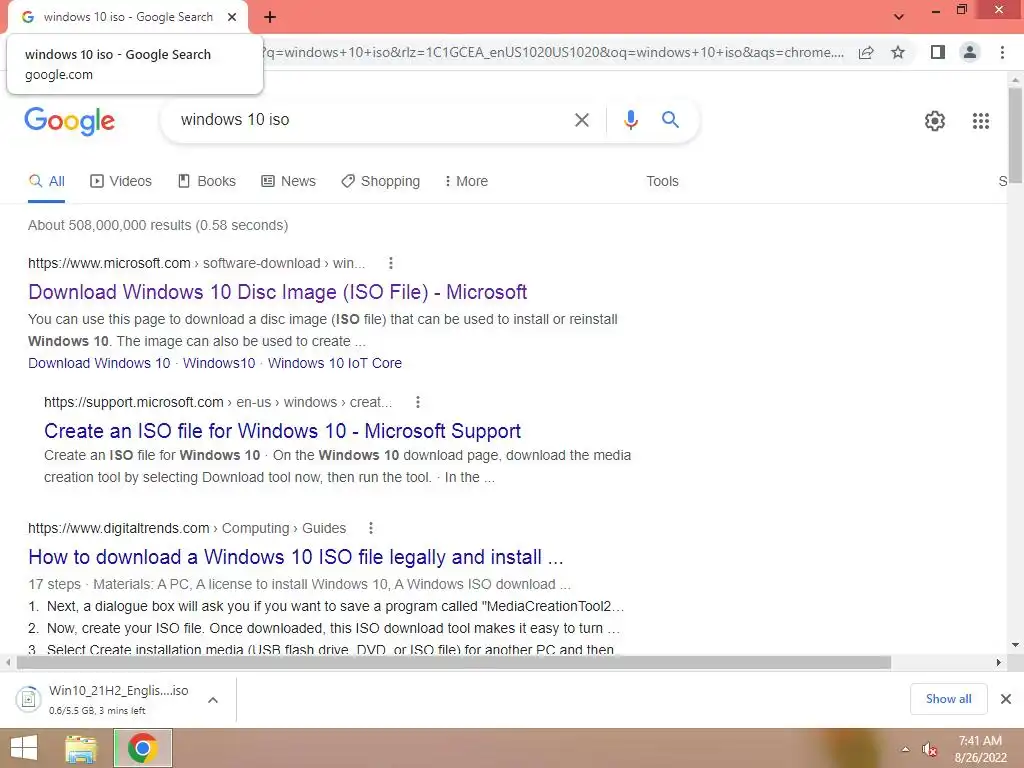Click the blue magnifier search button

click(670, 120)
